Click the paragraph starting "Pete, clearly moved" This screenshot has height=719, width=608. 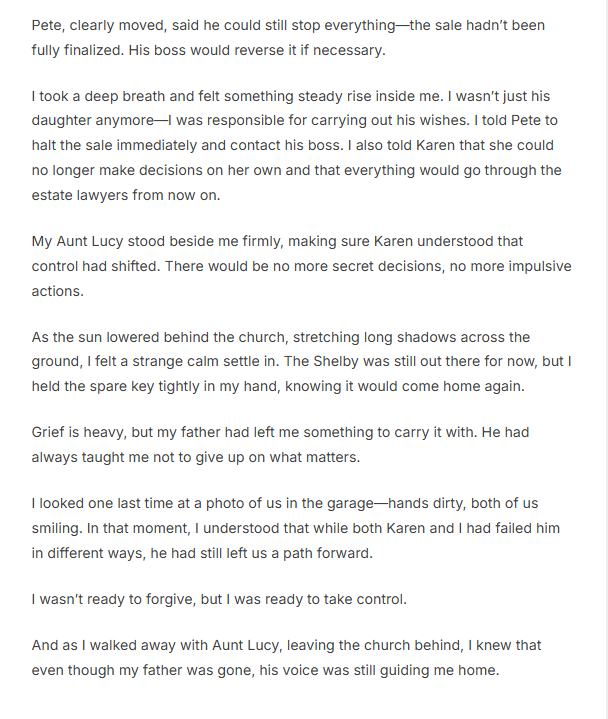[x=288, y=36]
